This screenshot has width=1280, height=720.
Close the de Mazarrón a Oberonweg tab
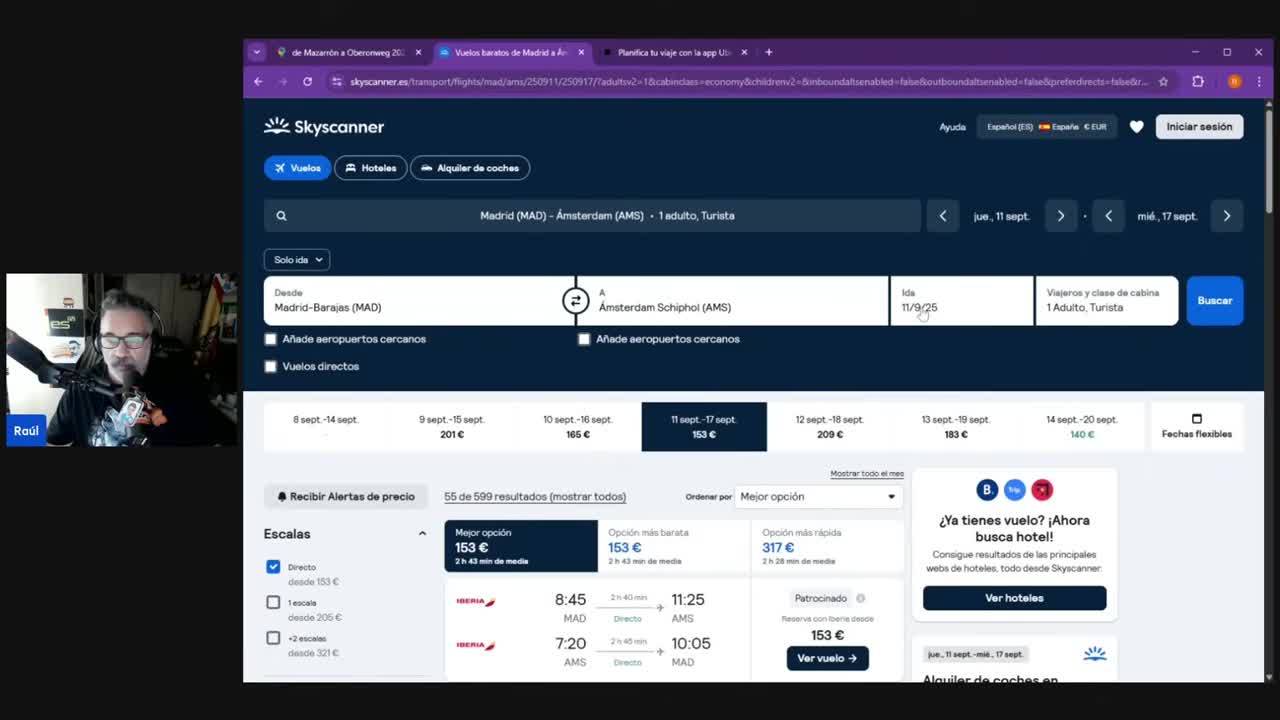pos(418,52)
